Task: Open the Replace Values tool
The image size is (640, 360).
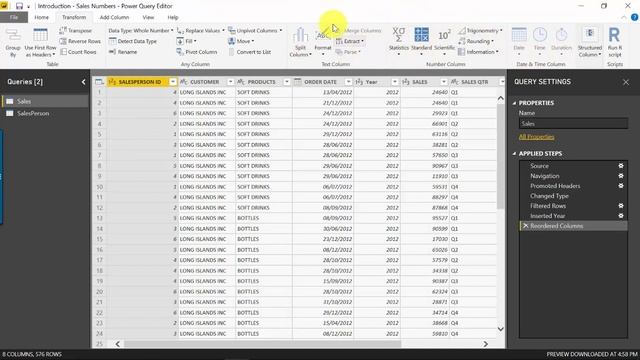Action: click(x=201, y=31)
